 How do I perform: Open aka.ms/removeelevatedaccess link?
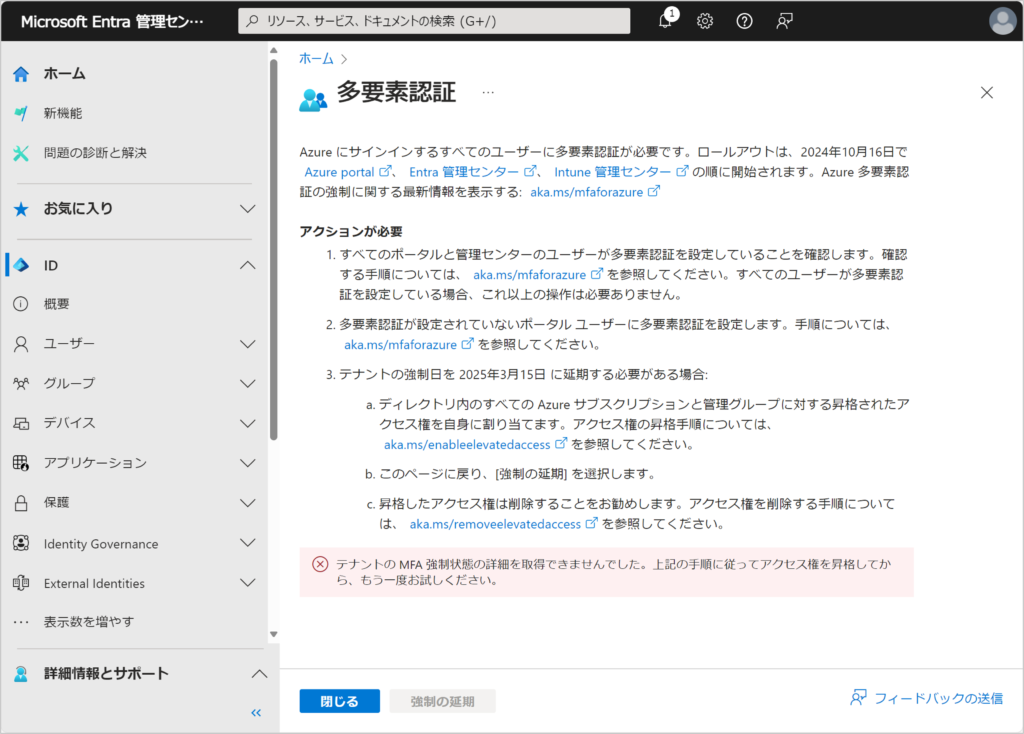503,524
